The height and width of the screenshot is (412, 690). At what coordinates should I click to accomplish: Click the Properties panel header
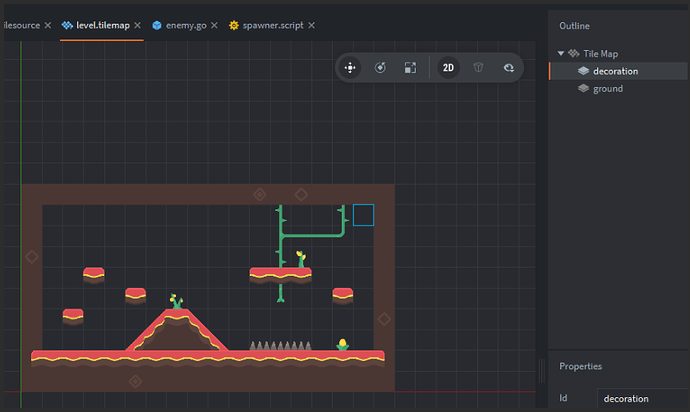coord(580,366)
